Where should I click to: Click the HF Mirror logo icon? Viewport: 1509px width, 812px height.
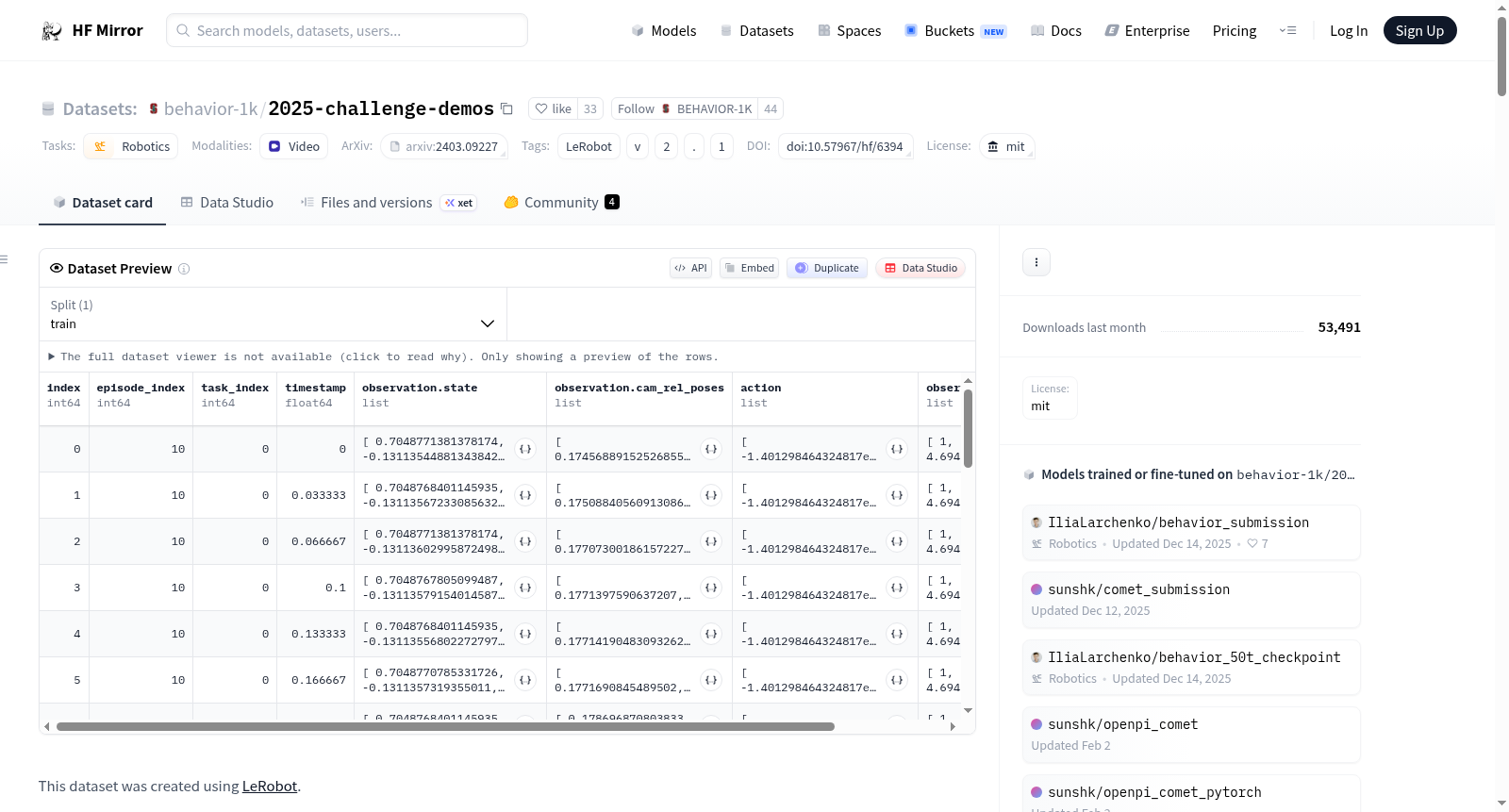(52, 31)
